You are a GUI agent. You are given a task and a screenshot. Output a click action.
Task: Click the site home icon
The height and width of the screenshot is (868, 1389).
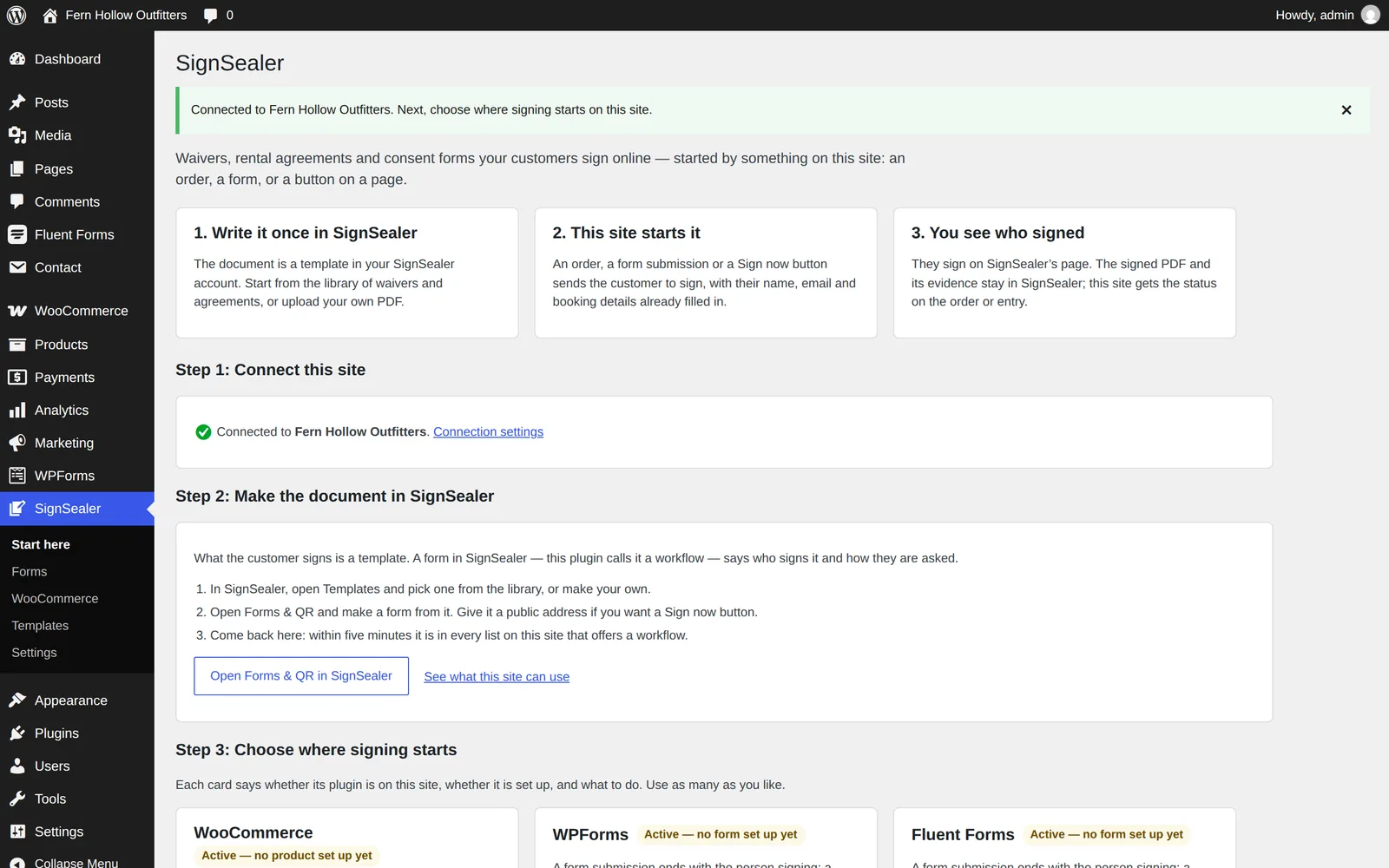(50, 15)
